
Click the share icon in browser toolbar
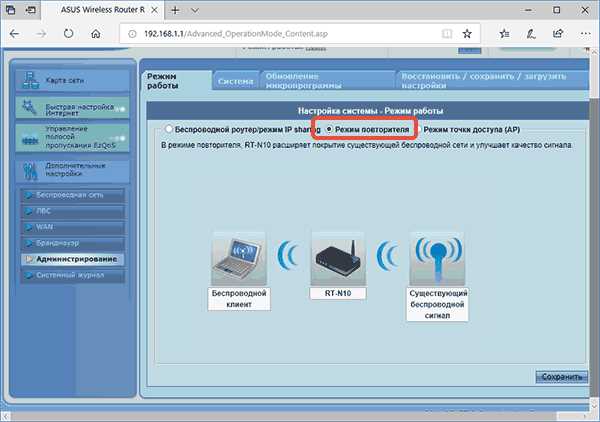pyautogui.click(x=558, y=34)
